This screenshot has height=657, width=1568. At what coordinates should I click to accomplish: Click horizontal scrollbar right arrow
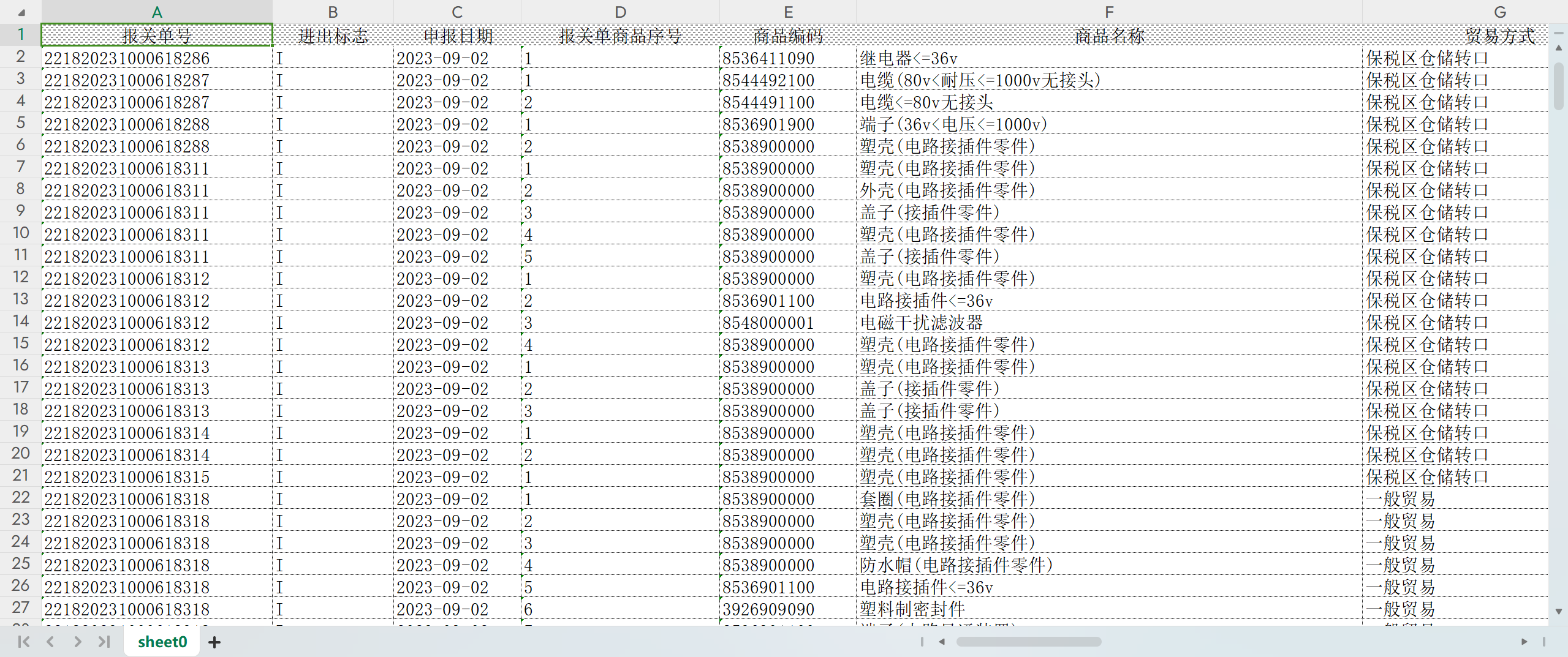point(1524,642)
